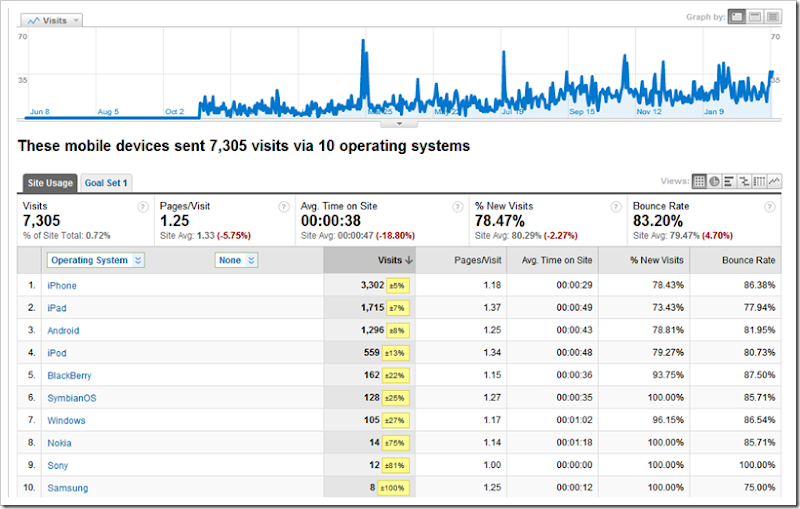The image size is (800, 509).
Task: Open the pivot view icon
Action: (759, 181)
